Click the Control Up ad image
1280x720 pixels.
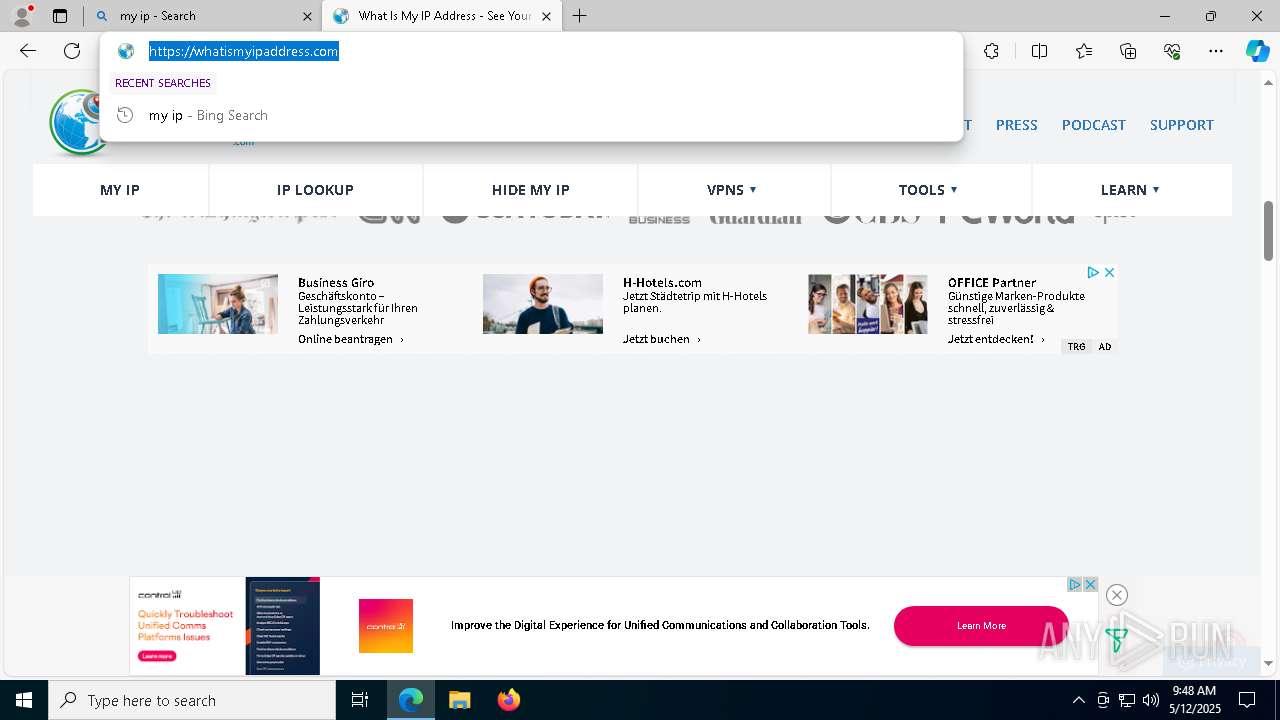225,626
